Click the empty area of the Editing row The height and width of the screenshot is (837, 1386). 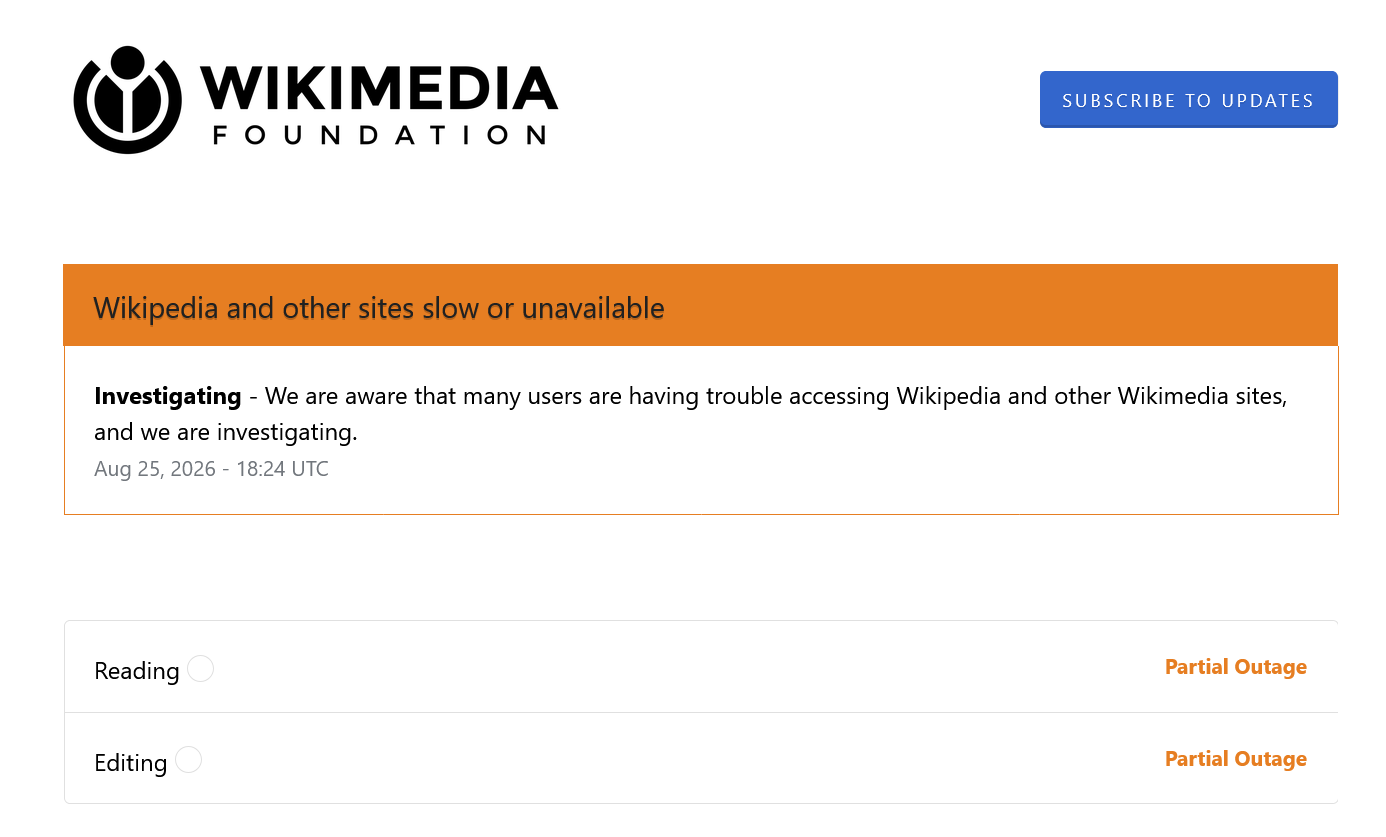(690, 759)
